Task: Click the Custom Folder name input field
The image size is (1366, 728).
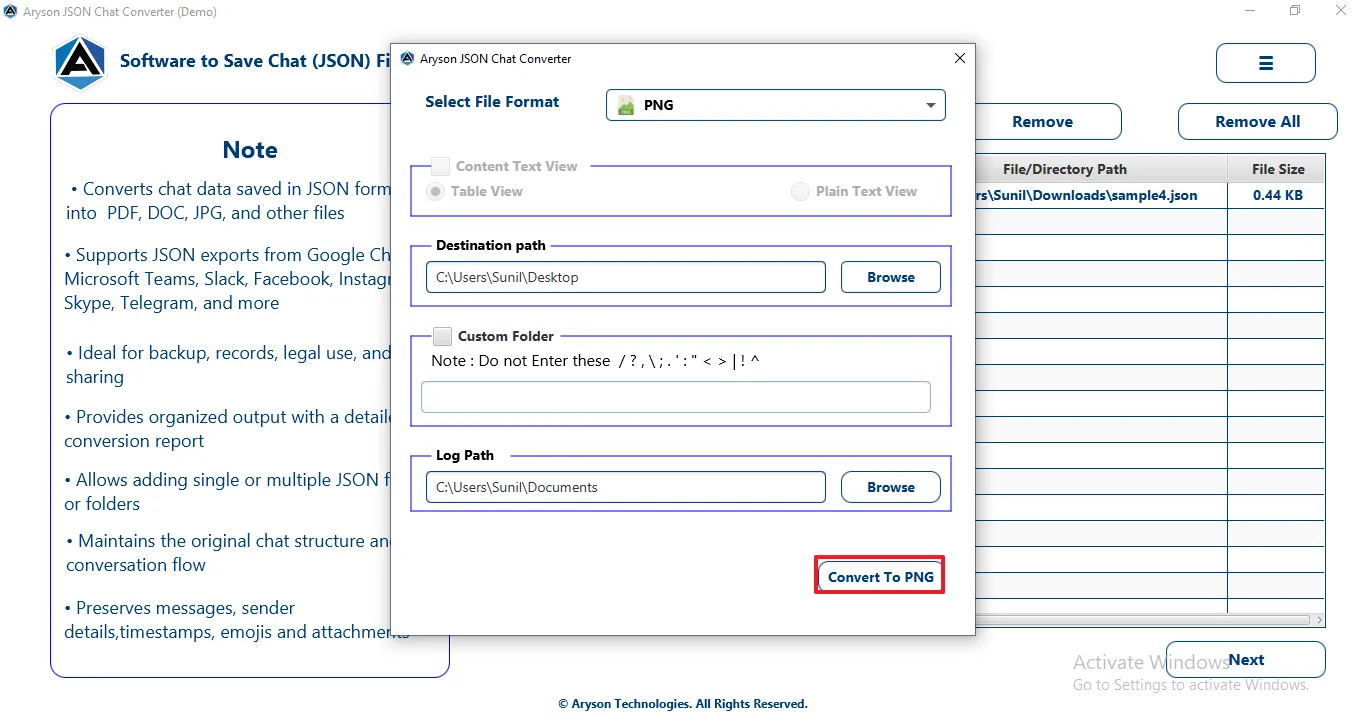Action: click(676, 397)
